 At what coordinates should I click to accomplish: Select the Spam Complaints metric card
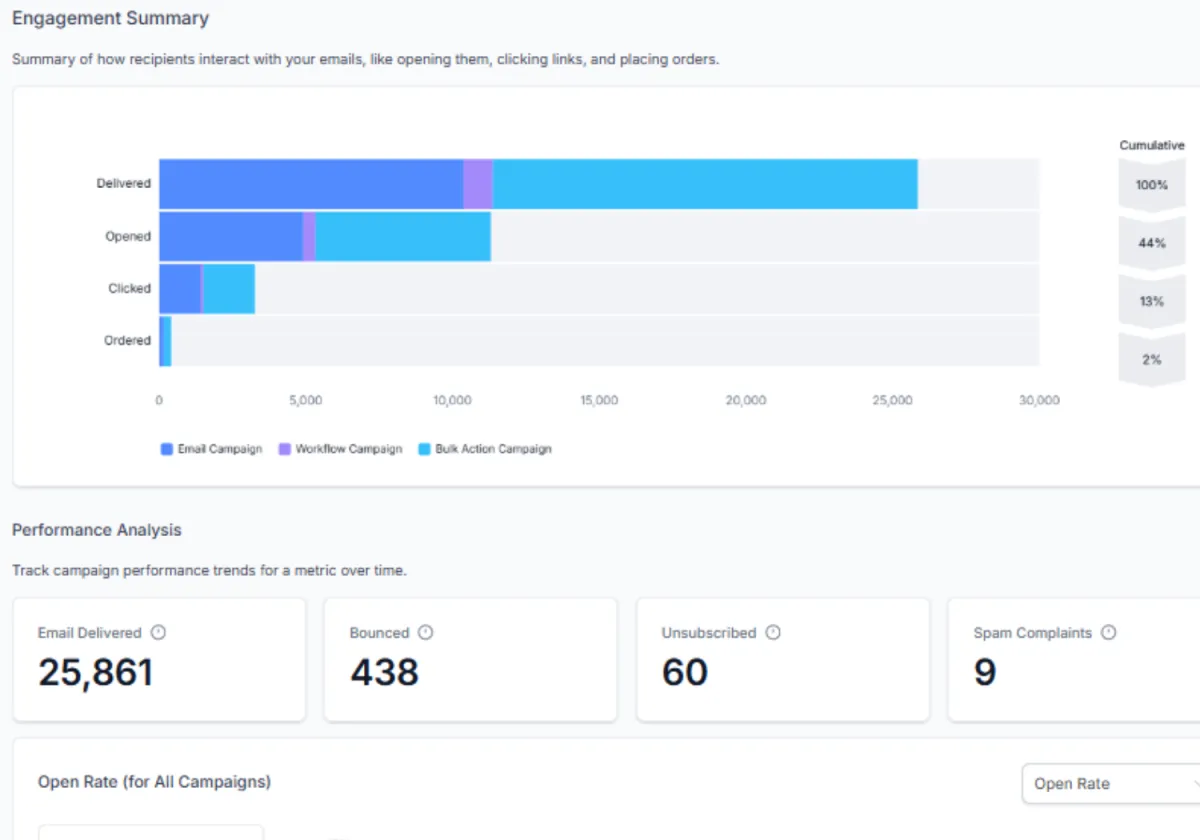1074,660
